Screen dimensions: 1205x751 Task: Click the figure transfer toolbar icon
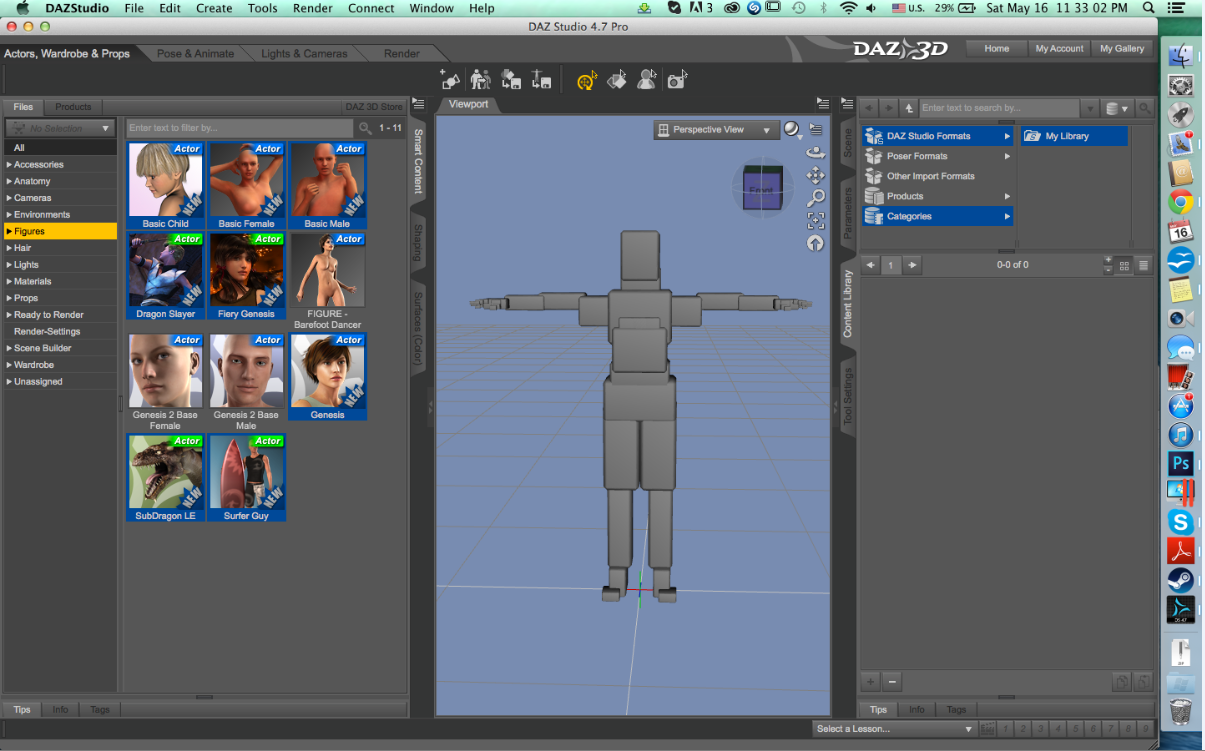point(481,80)
